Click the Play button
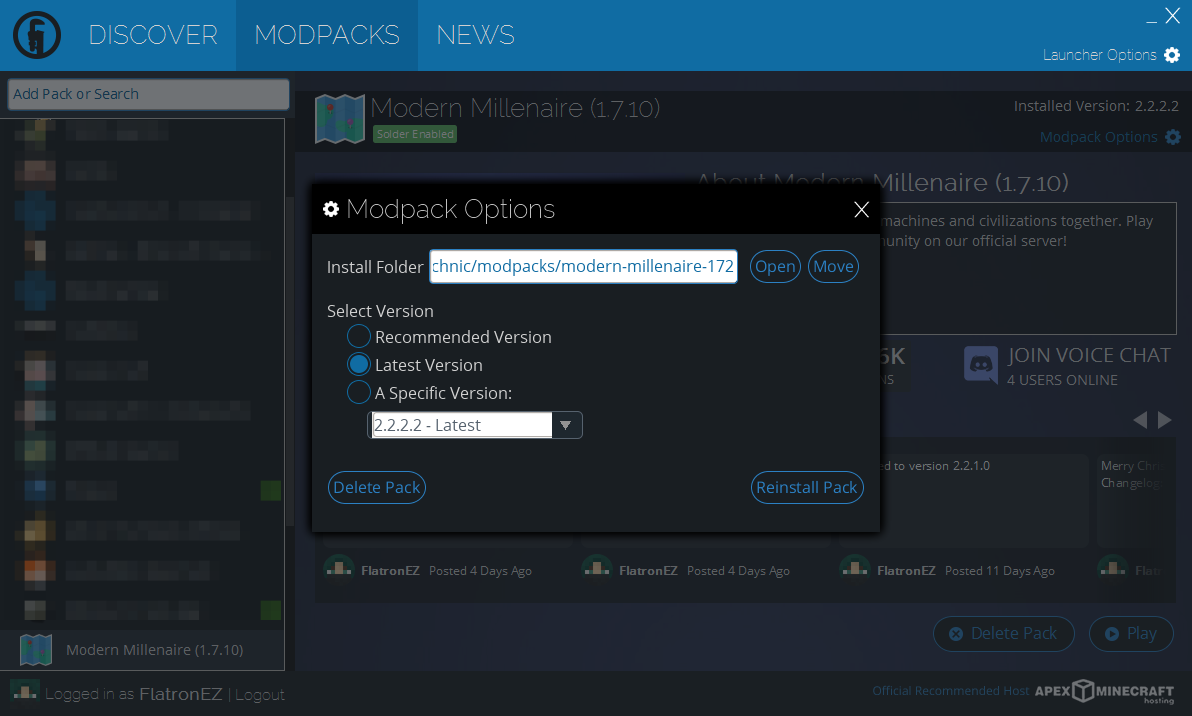 tap(1131, 634)
